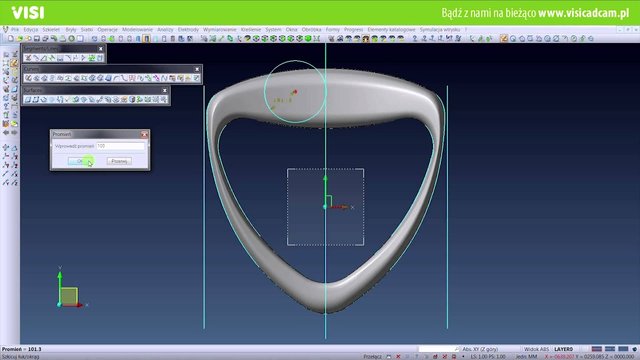The width and height of the screenshot is (640, 360).
Task: Click the first color swatch in status bar
Action: coord(597,349)
